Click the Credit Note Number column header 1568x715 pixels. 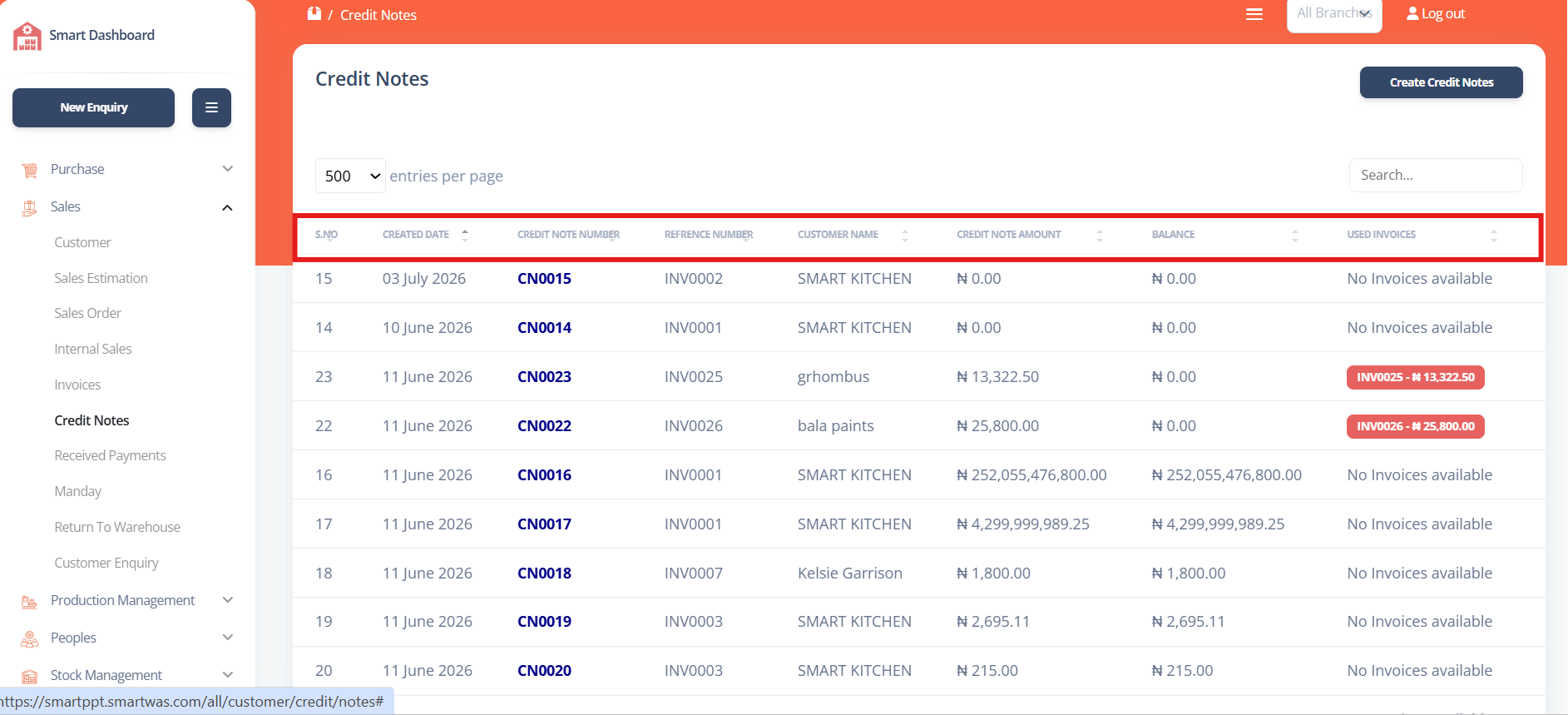tap(568, 235)
